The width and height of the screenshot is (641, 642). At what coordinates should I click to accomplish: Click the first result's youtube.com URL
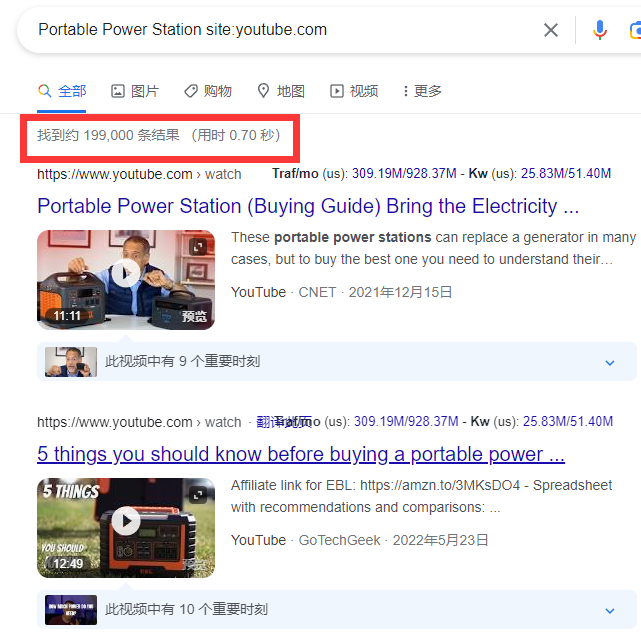point(139,174)
